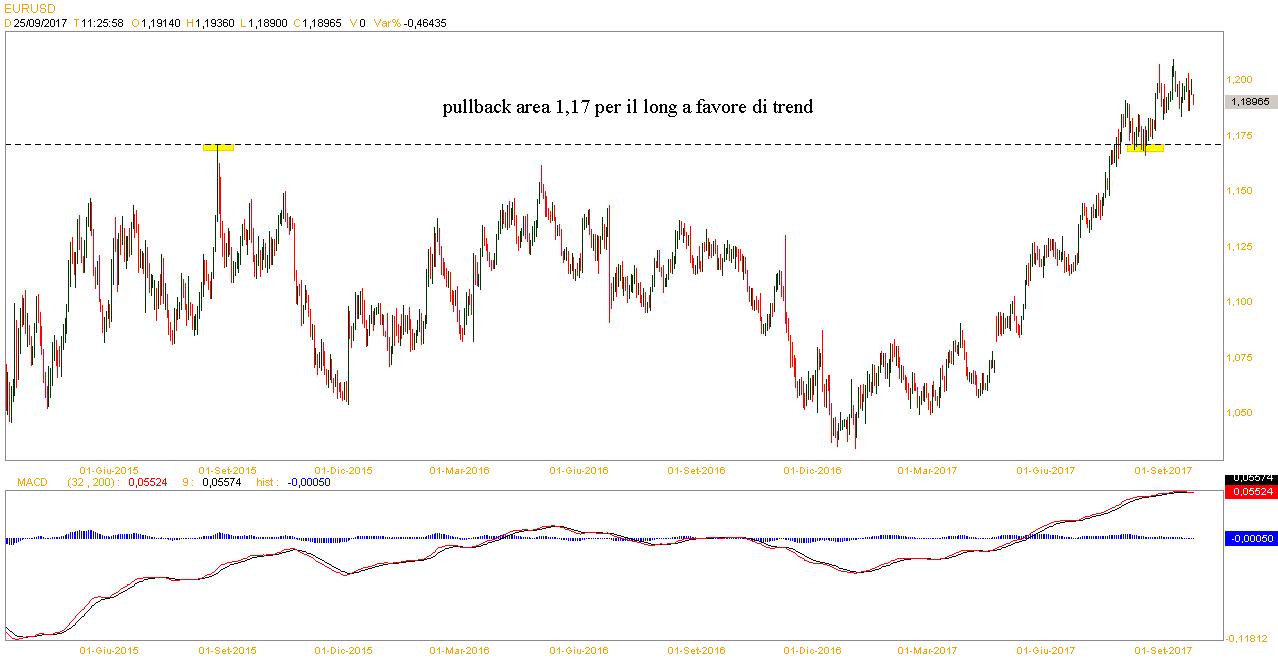
Task: Click the 1,075 price axis label
Action: [x=1240, y=357]
